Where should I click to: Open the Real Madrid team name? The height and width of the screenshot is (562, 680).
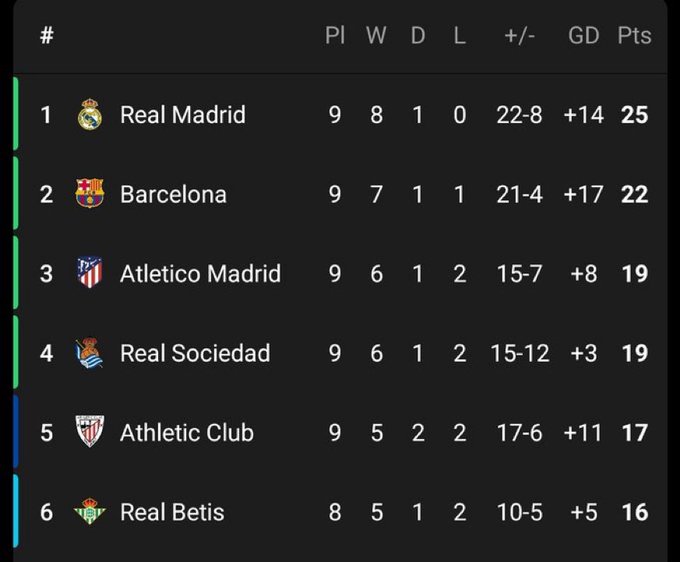[183, 115]
